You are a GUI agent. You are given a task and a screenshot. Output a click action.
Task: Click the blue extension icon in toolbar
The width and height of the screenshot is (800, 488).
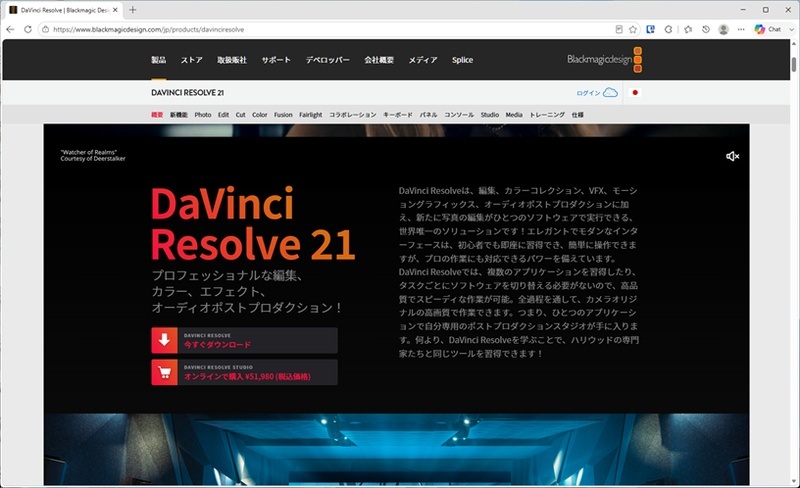click(651, 30)
